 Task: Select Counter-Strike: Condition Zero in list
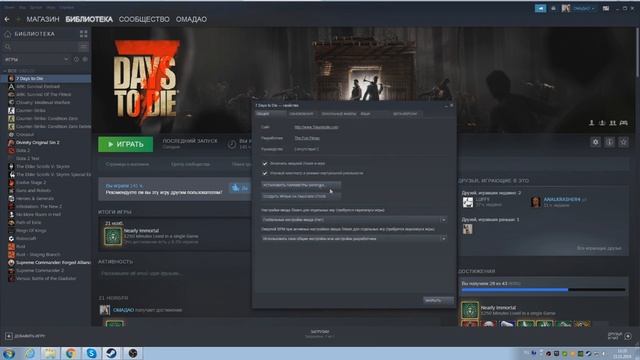click(47, 118)
